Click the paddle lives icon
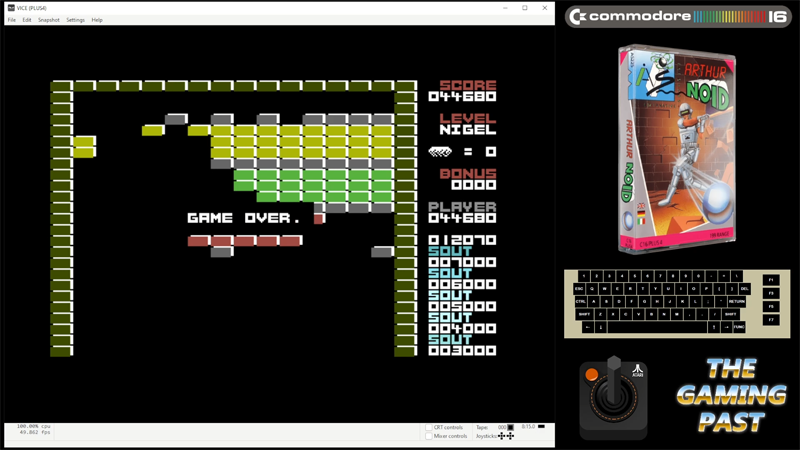The width and height of the screenshot is (800, 450). coord(440,152)
